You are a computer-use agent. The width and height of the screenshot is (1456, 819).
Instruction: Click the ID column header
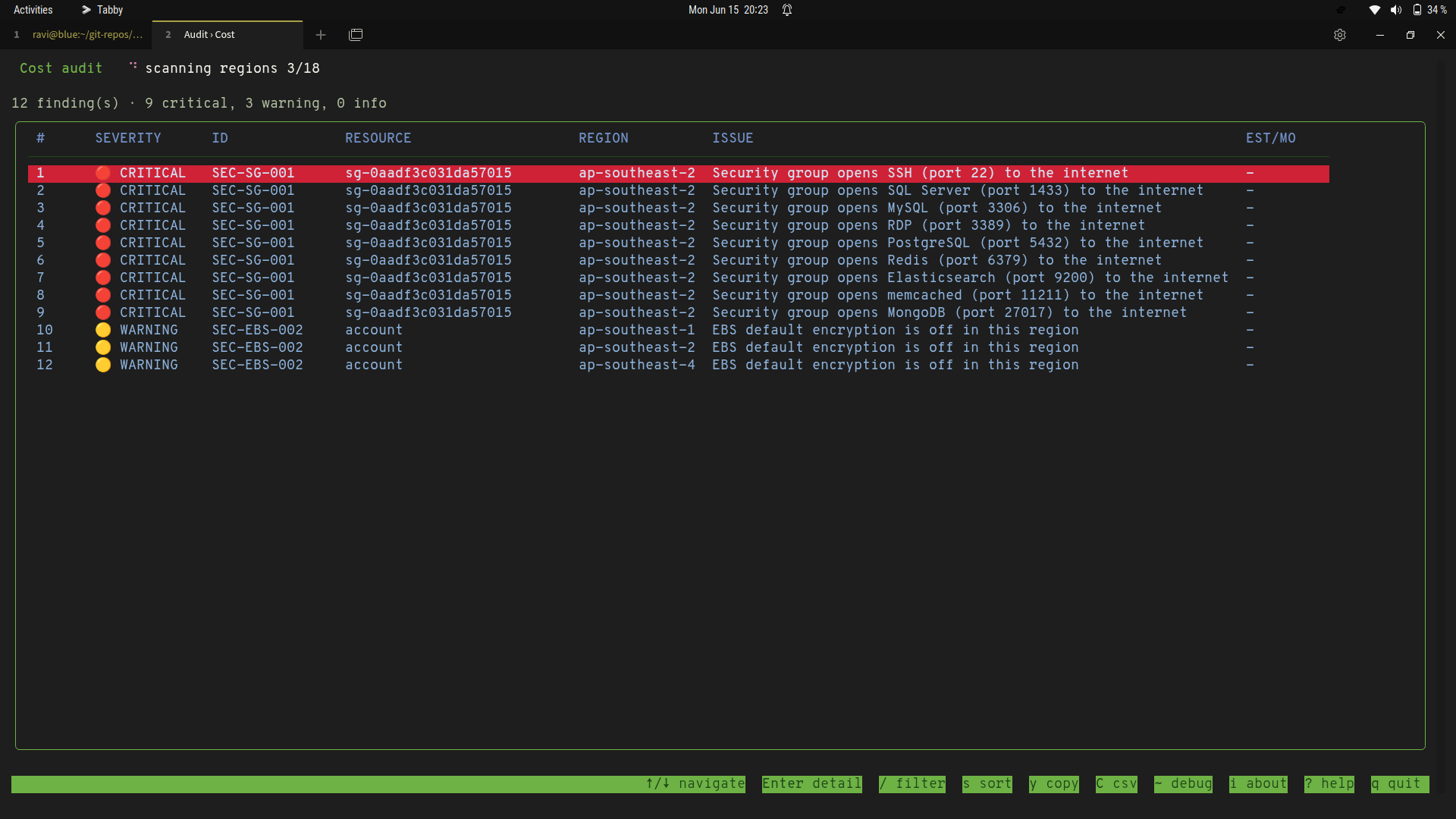tap(220, 138)
